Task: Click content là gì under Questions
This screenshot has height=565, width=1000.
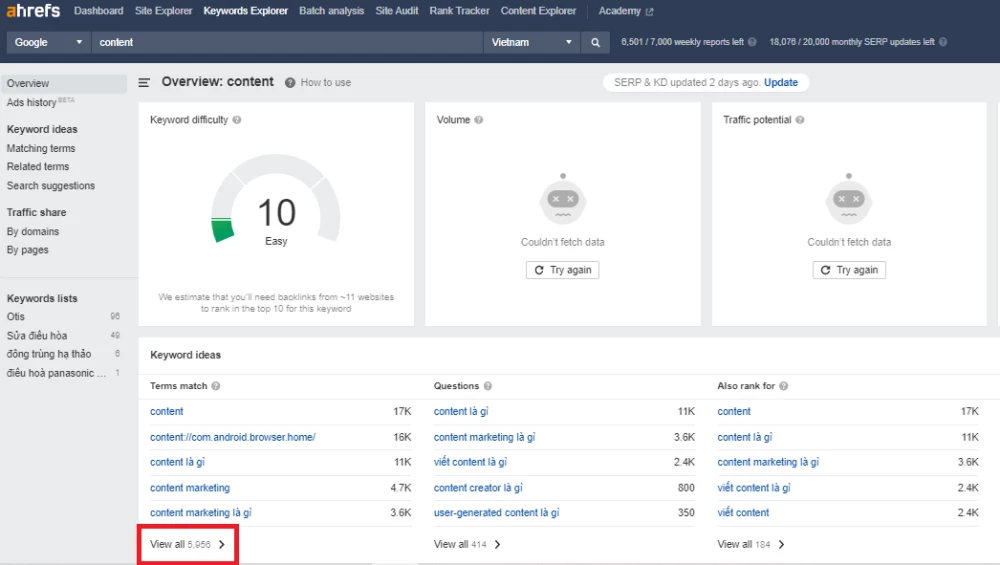Action: pyautogui.click(x=461, y=411)
